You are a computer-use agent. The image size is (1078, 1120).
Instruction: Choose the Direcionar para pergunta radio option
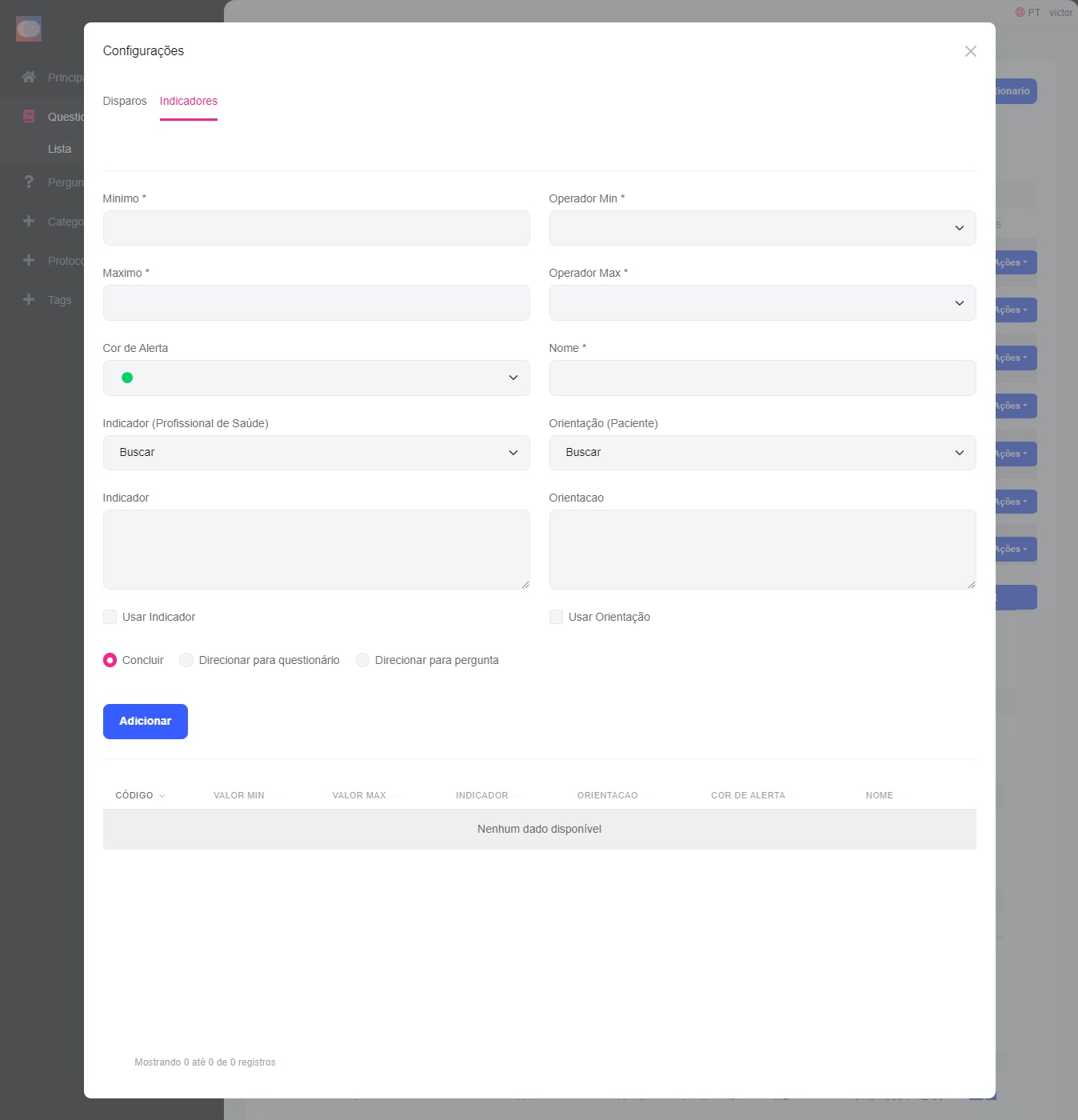[362, 660]
